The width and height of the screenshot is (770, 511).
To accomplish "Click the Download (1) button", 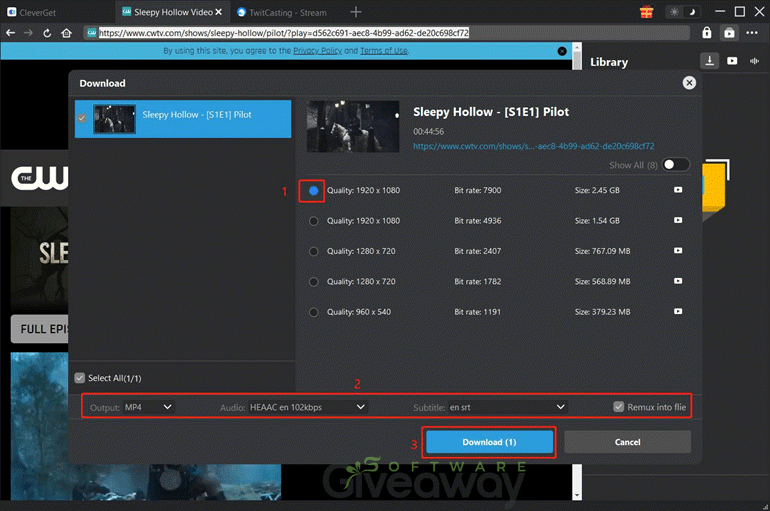I will [x=489, y=442].
